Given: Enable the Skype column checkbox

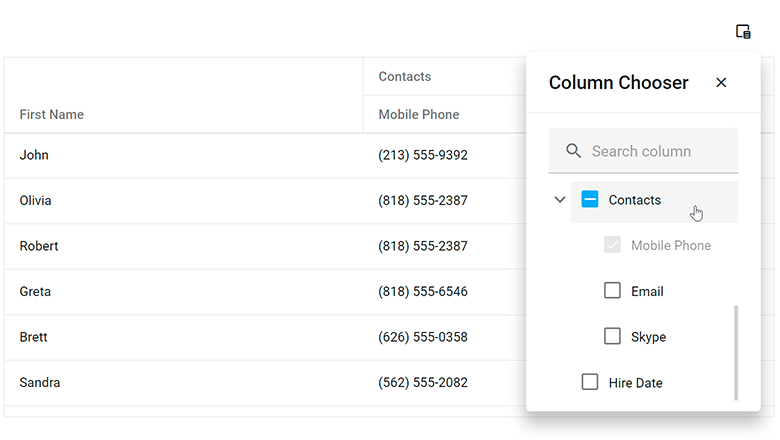Looking at the screenshot, I should [x=613, y=337].
